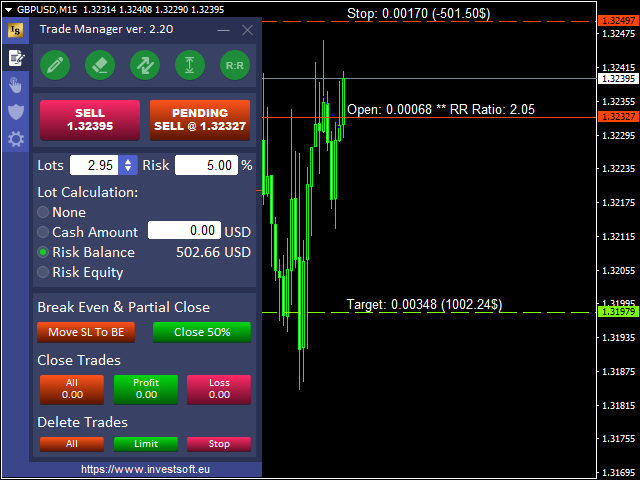Click the green eraser clear-lines icon
640x480 pixels.
click(x=99, y=66)
